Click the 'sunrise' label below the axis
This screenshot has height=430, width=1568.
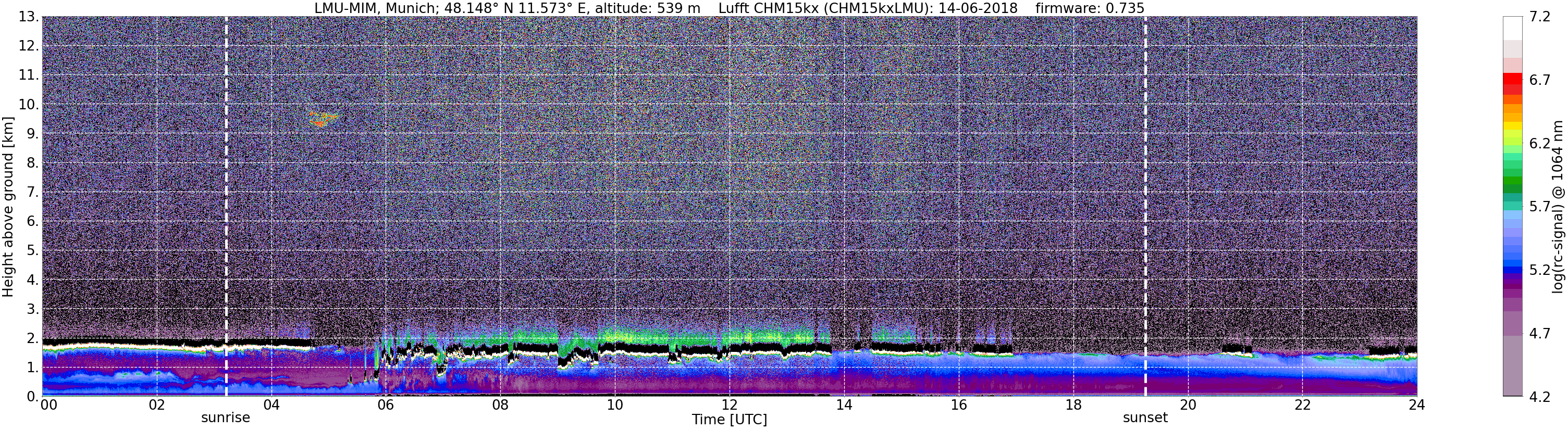[x=226, y=418]
